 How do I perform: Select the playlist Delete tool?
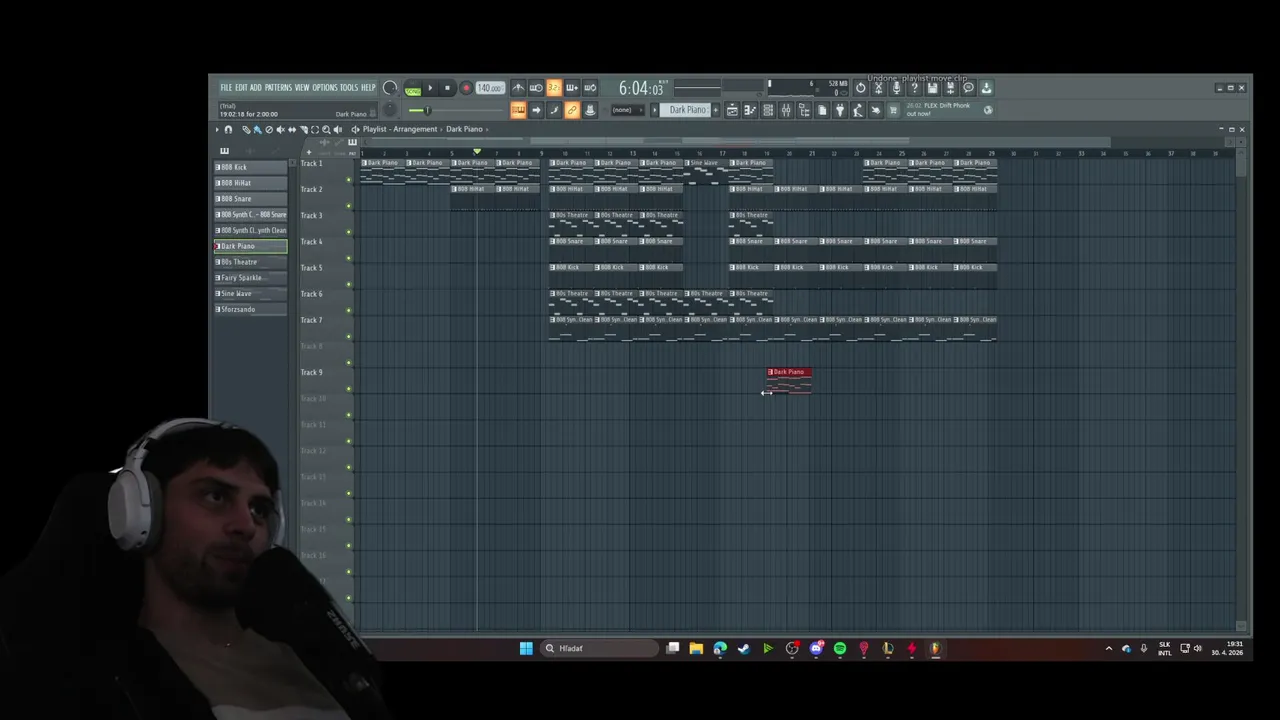click(269, 129)
